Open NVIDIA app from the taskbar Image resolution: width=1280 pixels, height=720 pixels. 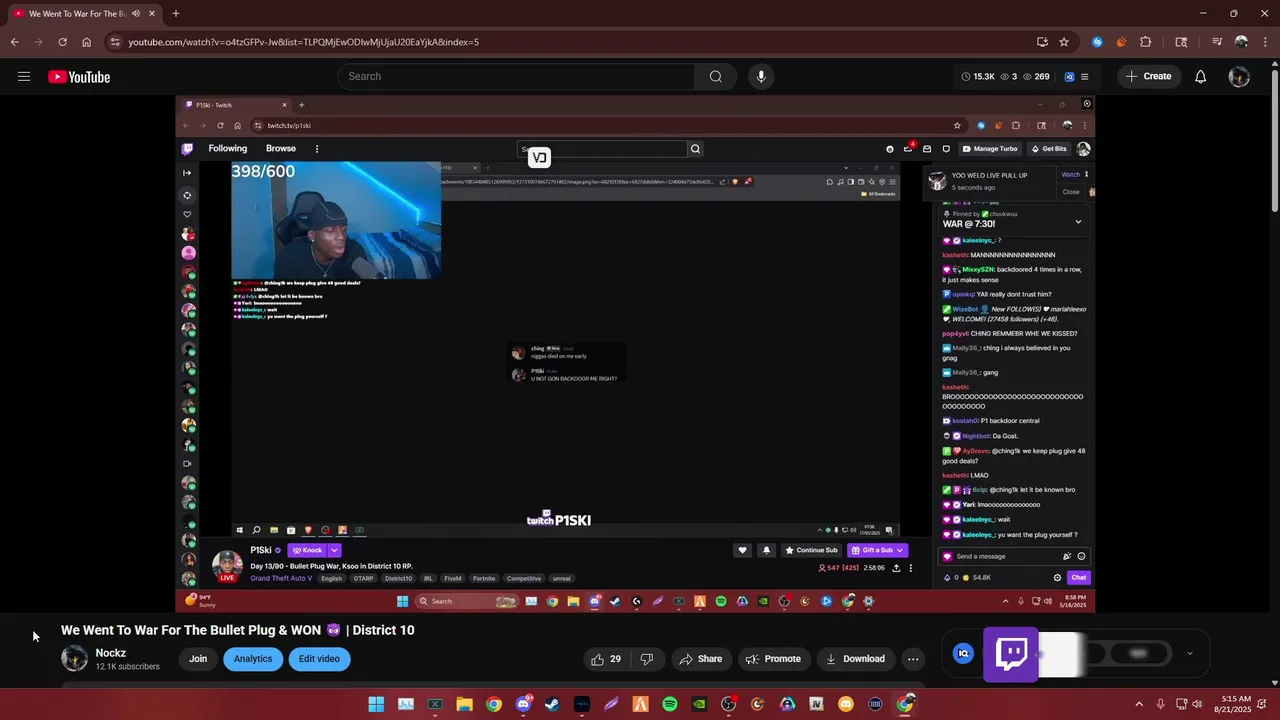pyautogui.click(x=699, y=704)
